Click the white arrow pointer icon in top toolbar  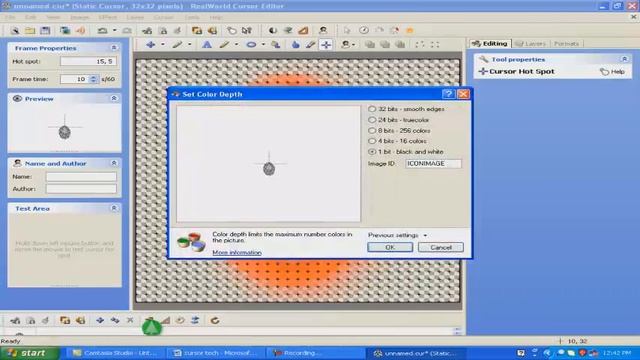click(x=347, y=31)
